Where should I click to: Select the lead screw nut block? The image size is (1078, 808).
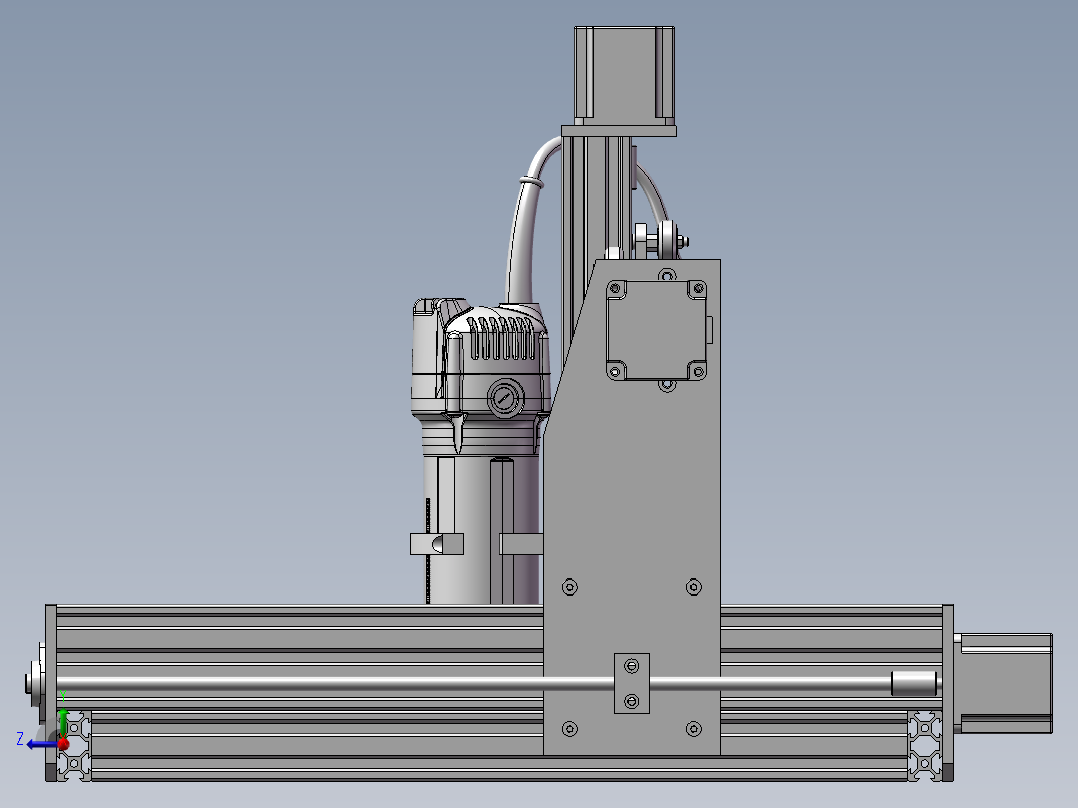(632, 683)
